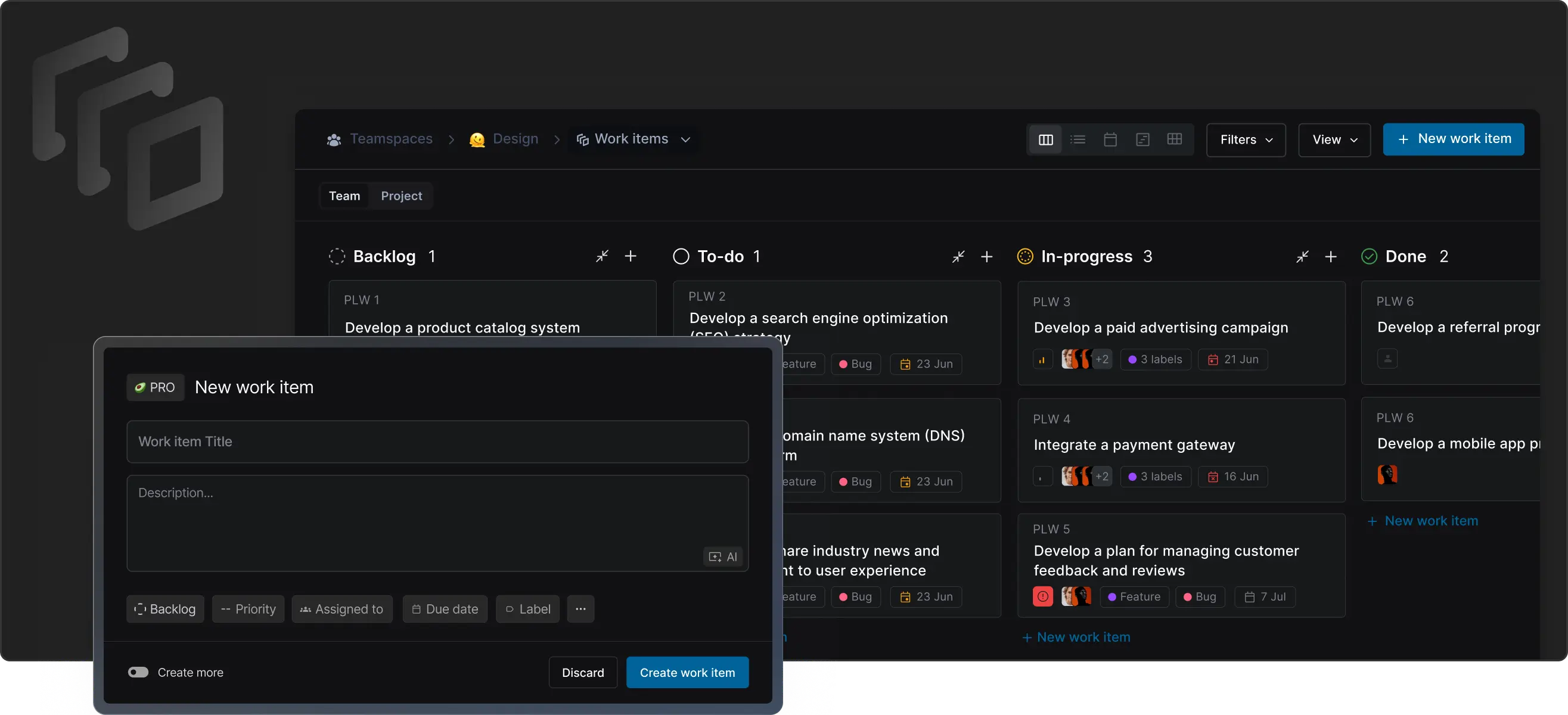Switch to spreadsheet grid layout icon
Screen dimensions: 1568x715
point(1174,139)
